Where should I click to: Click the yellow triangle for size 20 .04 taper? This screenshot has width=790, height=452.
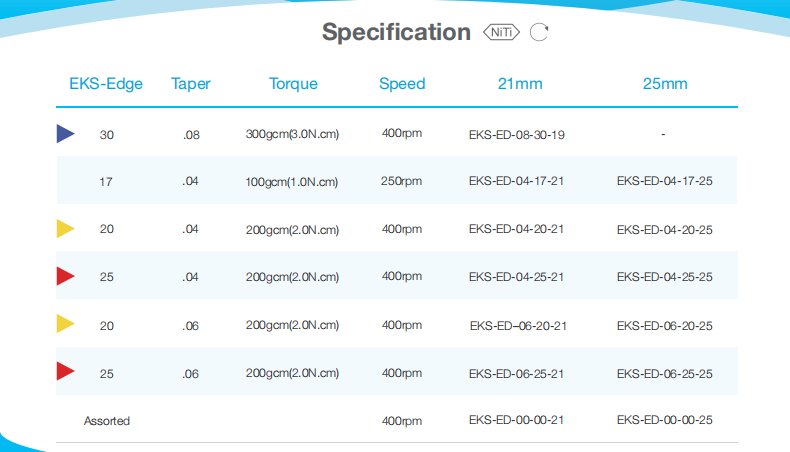(x=65, y=229)
